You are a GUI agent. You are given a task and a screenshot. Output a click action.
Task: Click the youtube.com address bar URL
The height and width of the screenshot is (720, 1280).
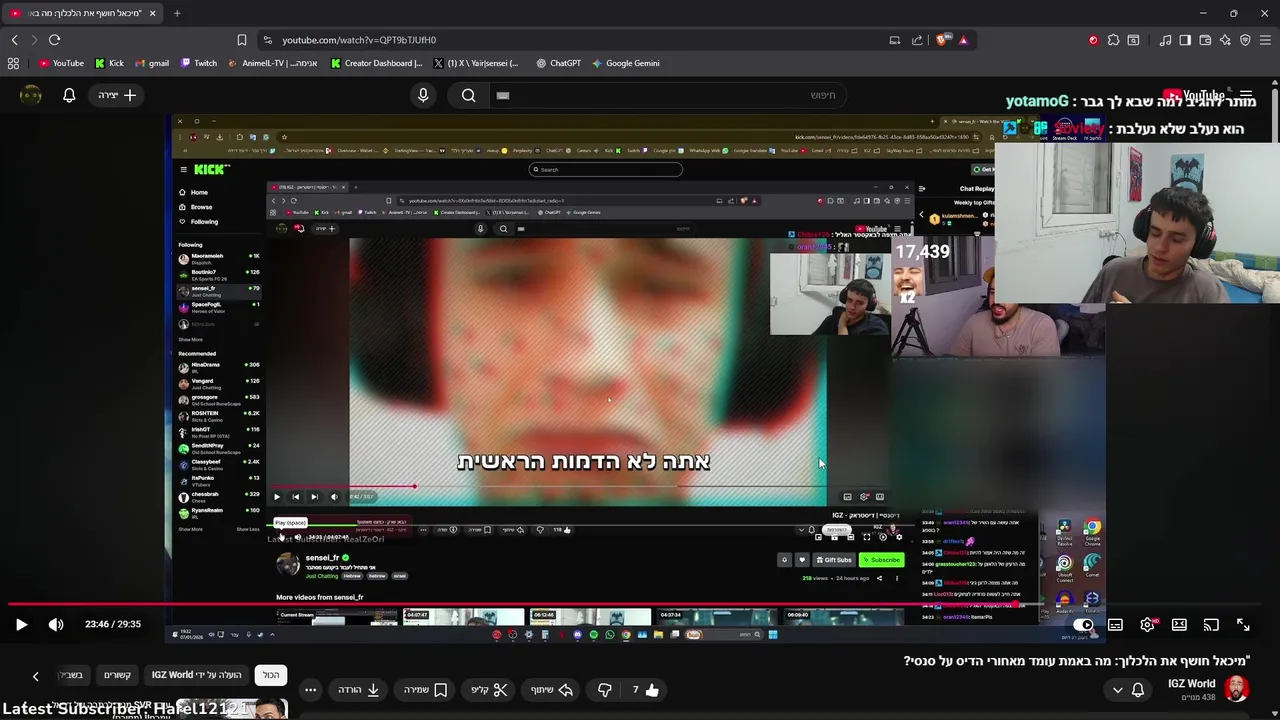coord(359,40)
